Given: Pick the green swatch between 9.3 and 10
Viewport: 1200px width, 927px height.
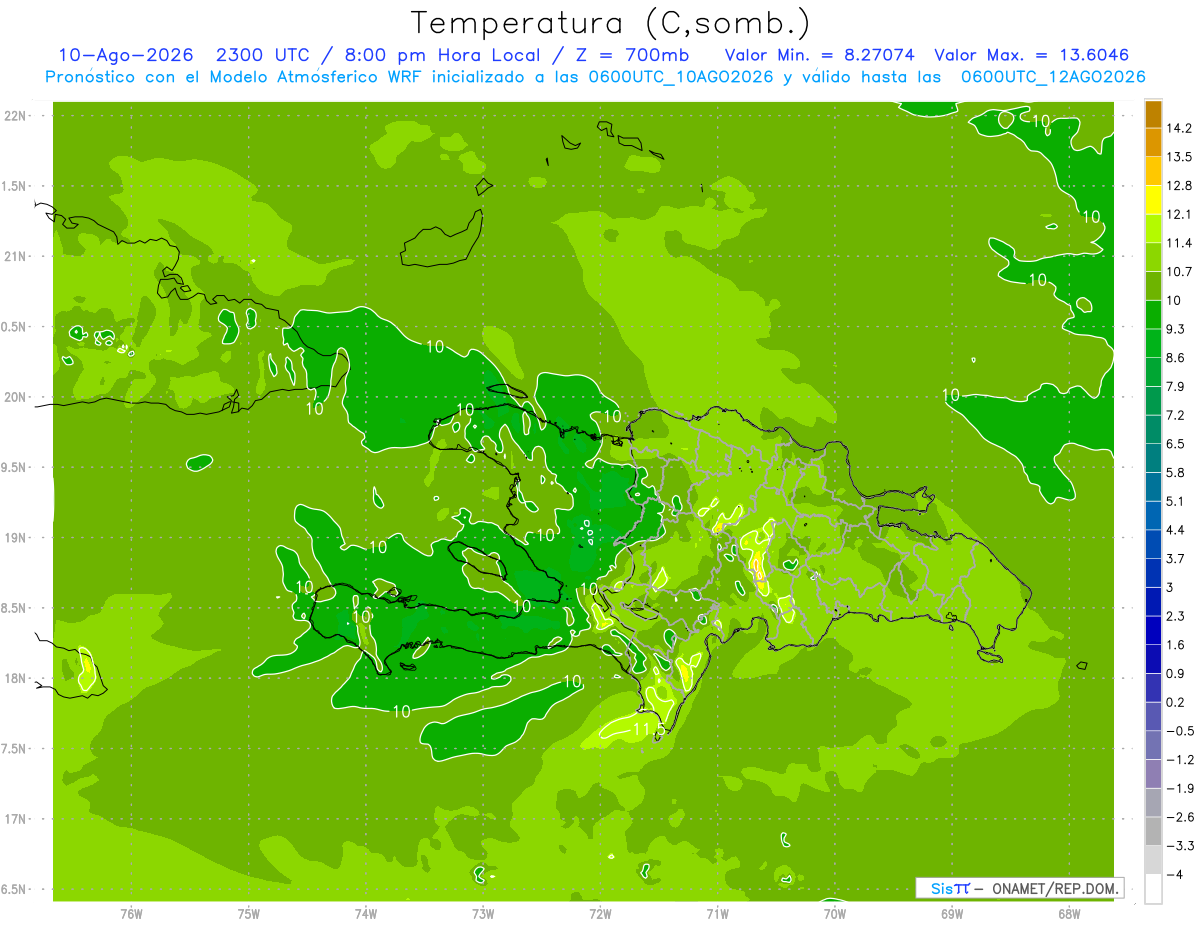Looking at the screenshot, I should [1153, 315].
